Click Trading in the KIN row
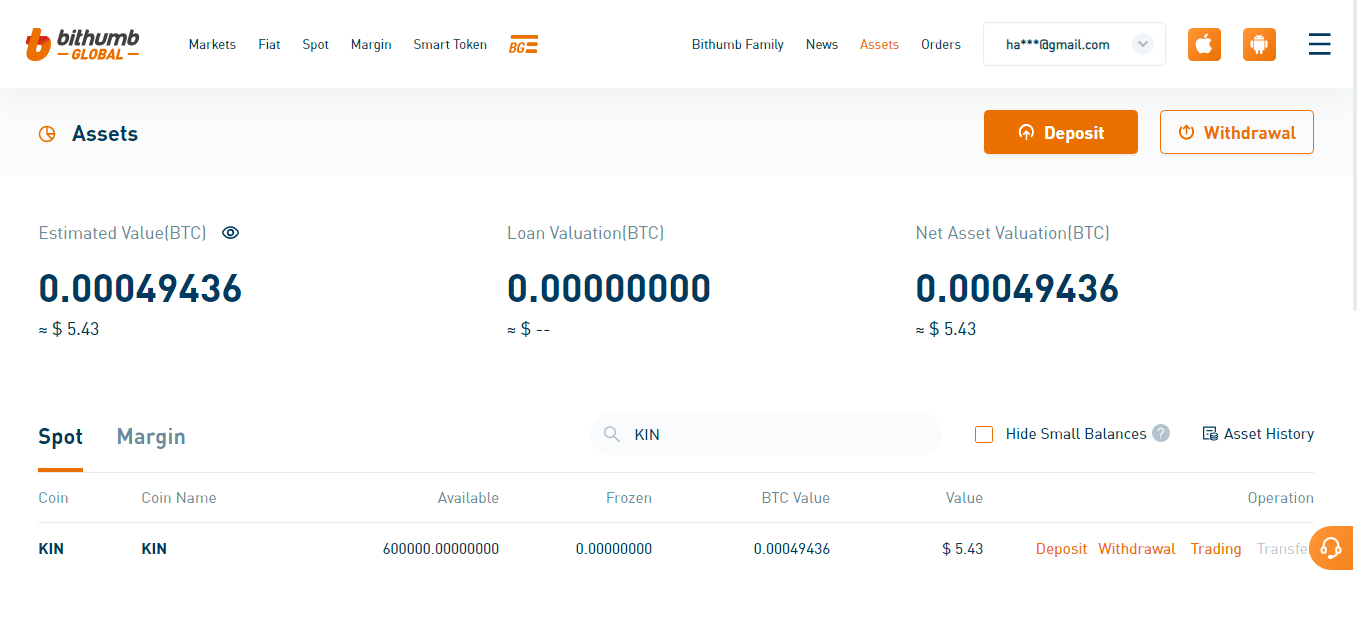 tap(1216, 549)
